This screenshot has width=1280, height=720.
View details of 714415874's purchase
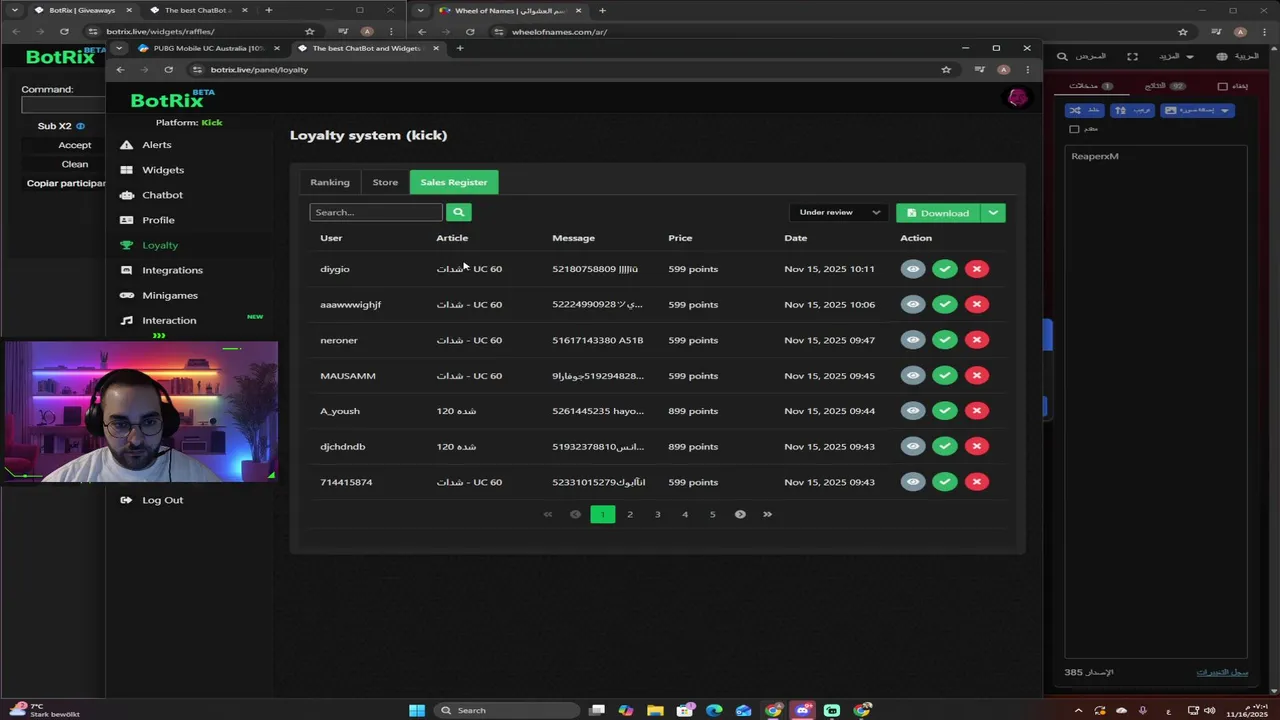point(913,482)
